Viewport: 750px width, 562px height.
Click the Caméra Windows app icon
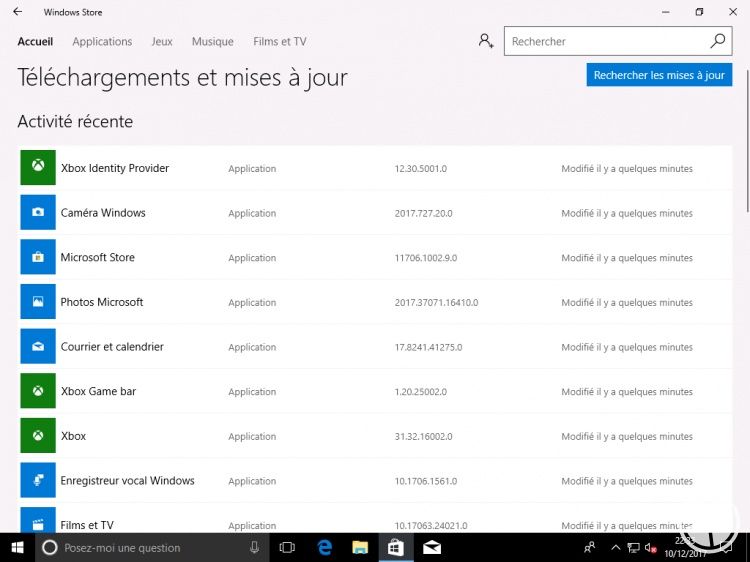38,213
